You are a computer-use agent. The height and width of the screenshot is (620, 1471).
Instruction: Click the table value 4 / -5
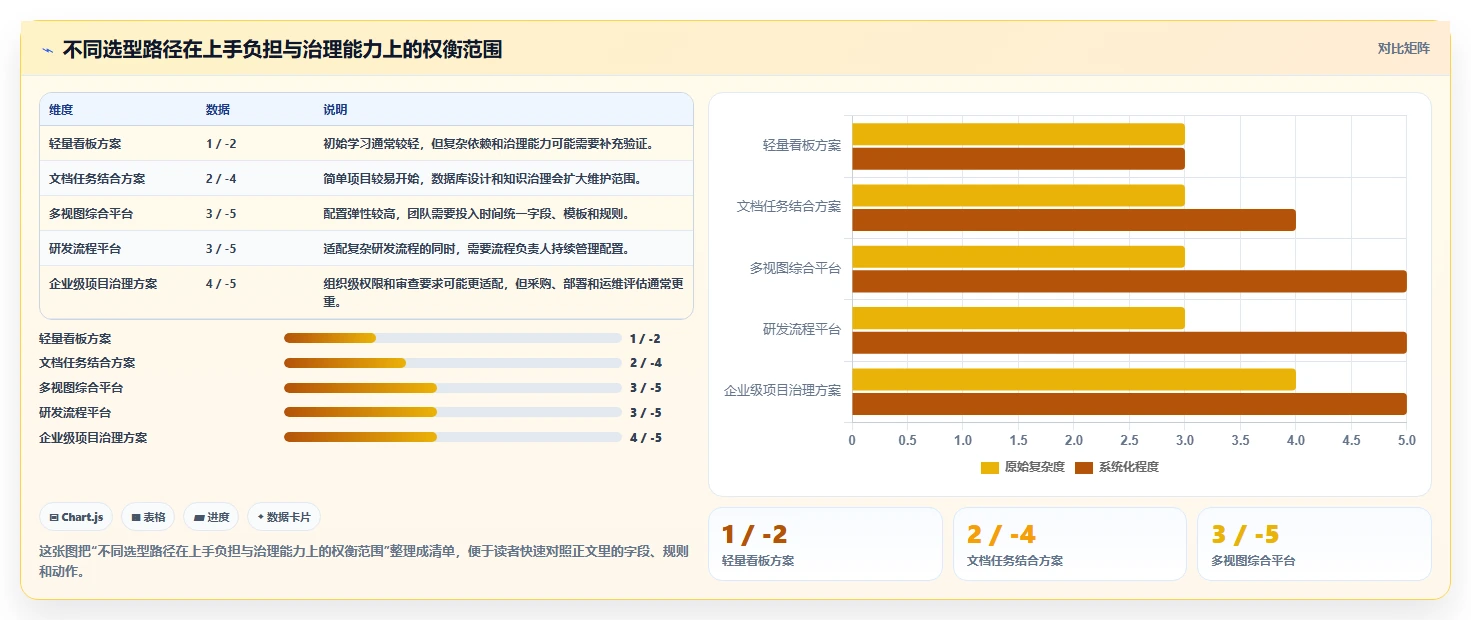point(221,284)
